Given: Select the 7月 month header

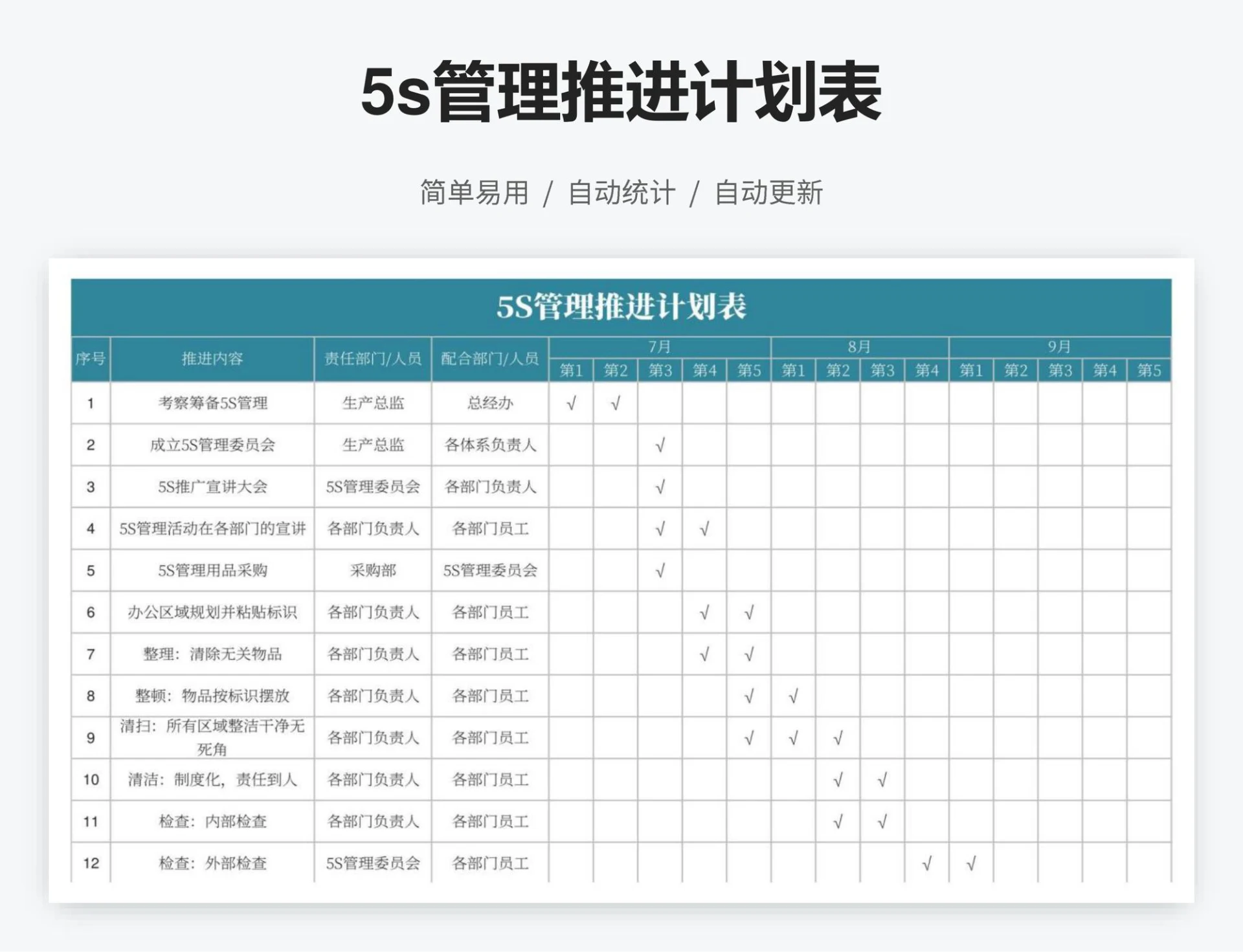Looking at the screenshot, I should [659, 349].
